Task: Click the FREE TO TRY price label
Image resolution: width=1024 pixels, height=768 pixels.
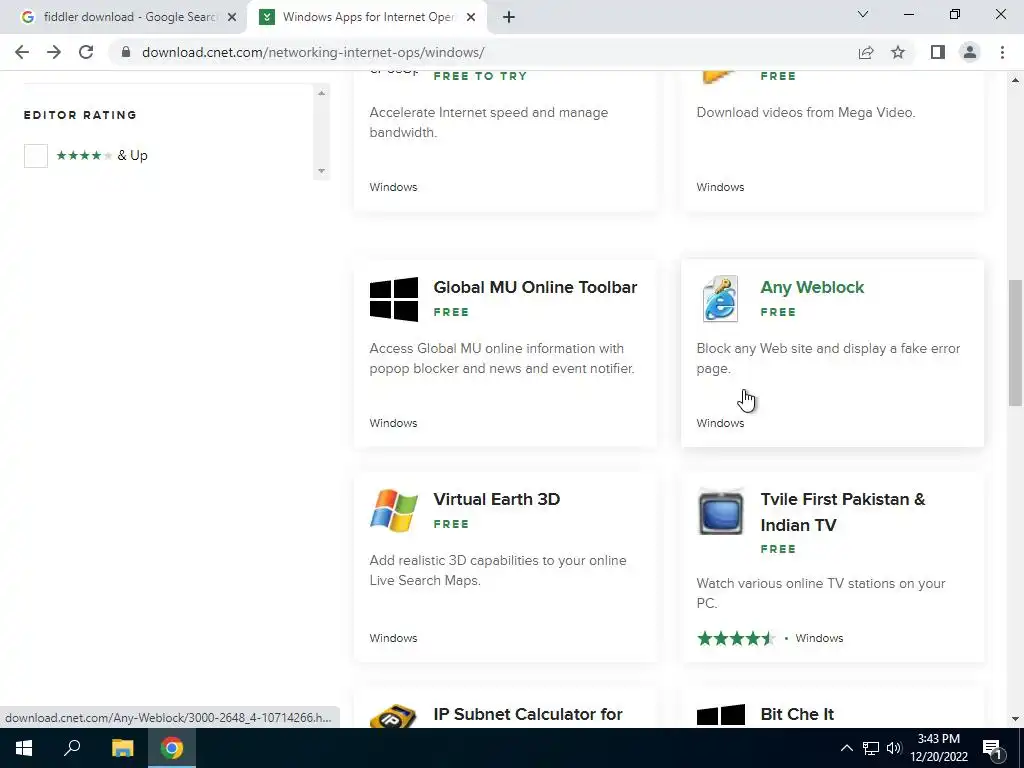Action: (x=480, y=76)
